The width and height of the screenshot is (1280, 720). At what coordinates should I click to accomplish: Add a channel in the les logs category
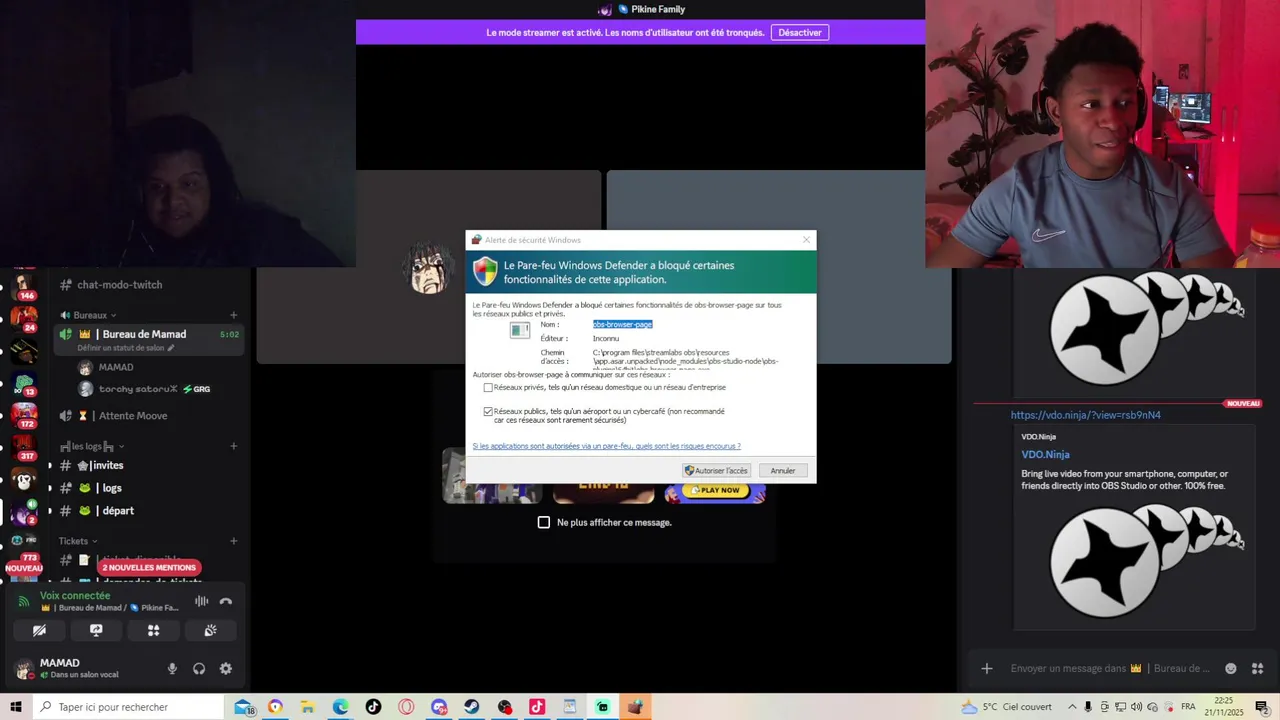click(234, 446)
